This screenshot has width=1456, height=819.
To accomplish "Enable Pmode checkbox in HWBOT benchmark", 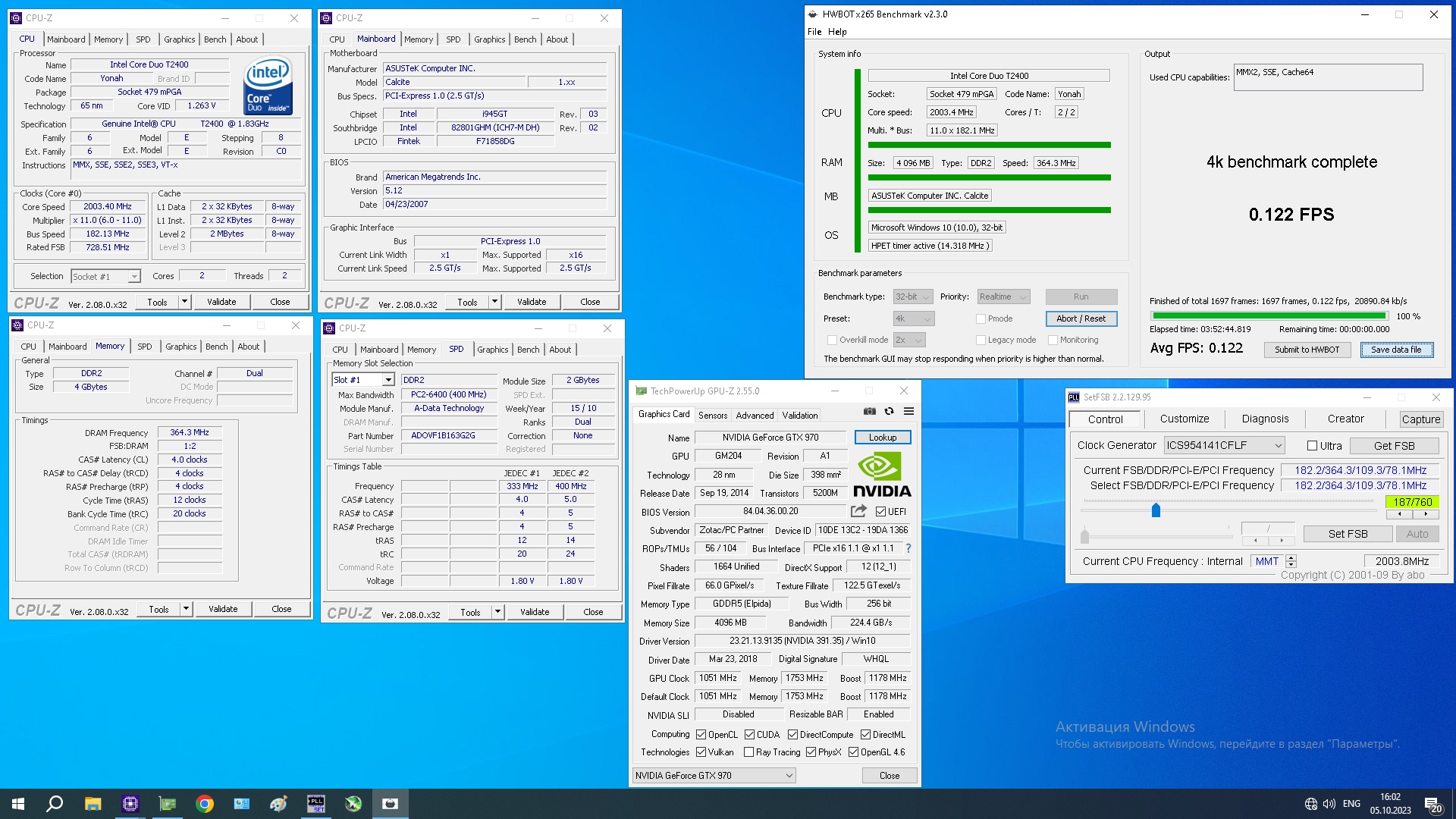I will coord(981,318).
